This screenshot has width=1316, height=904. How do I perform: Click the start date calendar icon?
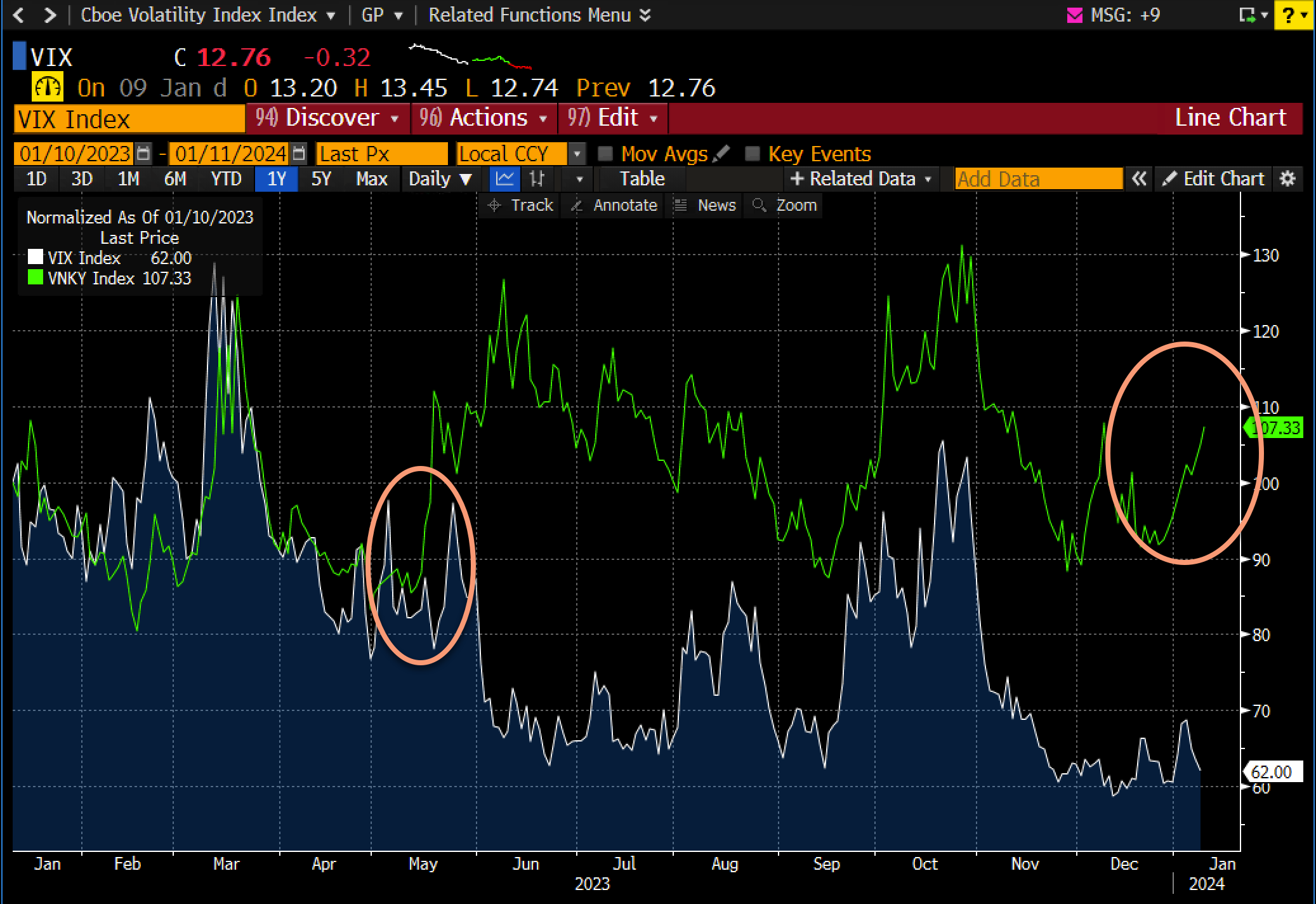click(x=144, y=154)
